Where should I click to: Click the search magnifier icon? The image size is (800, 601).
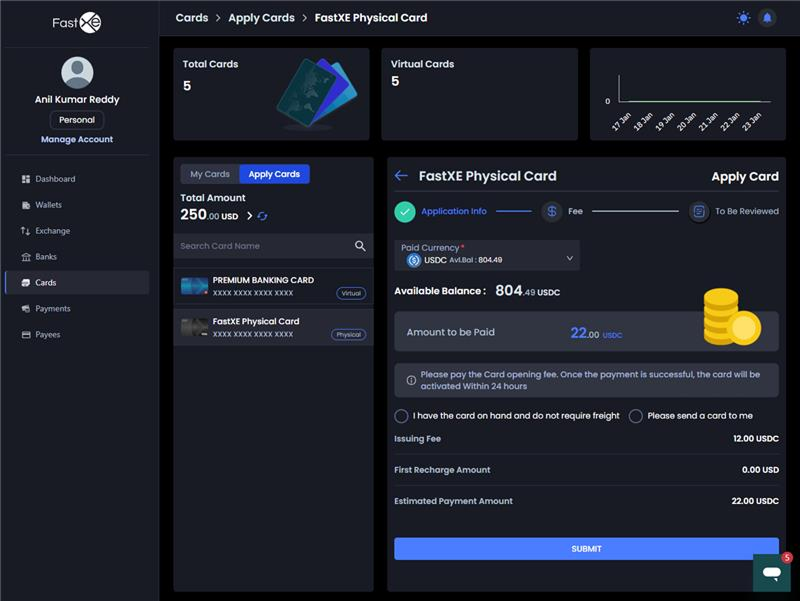[x=360, y=246]
